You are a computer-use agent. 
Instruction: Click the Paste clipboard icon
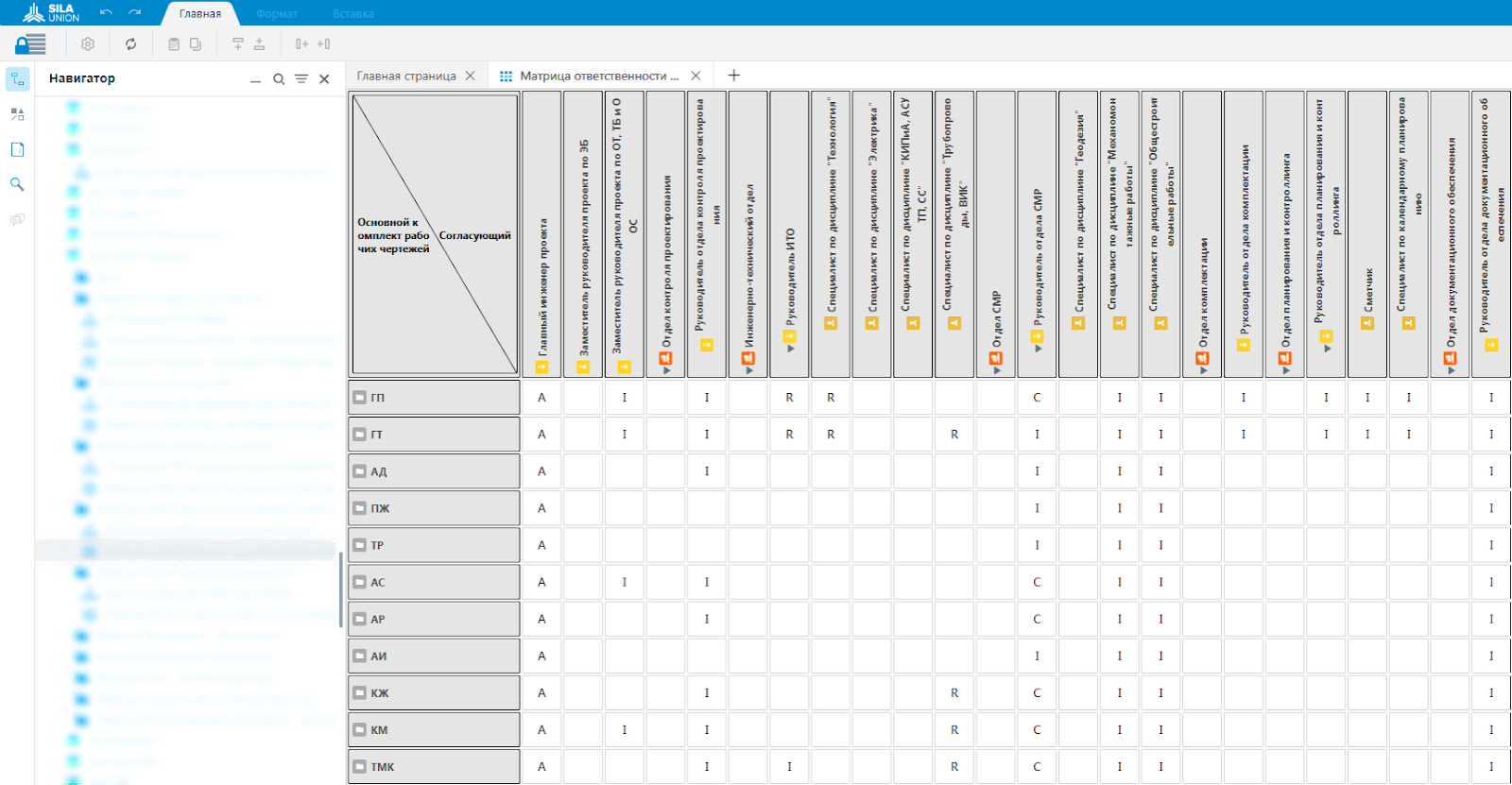(x=173, y=44)
